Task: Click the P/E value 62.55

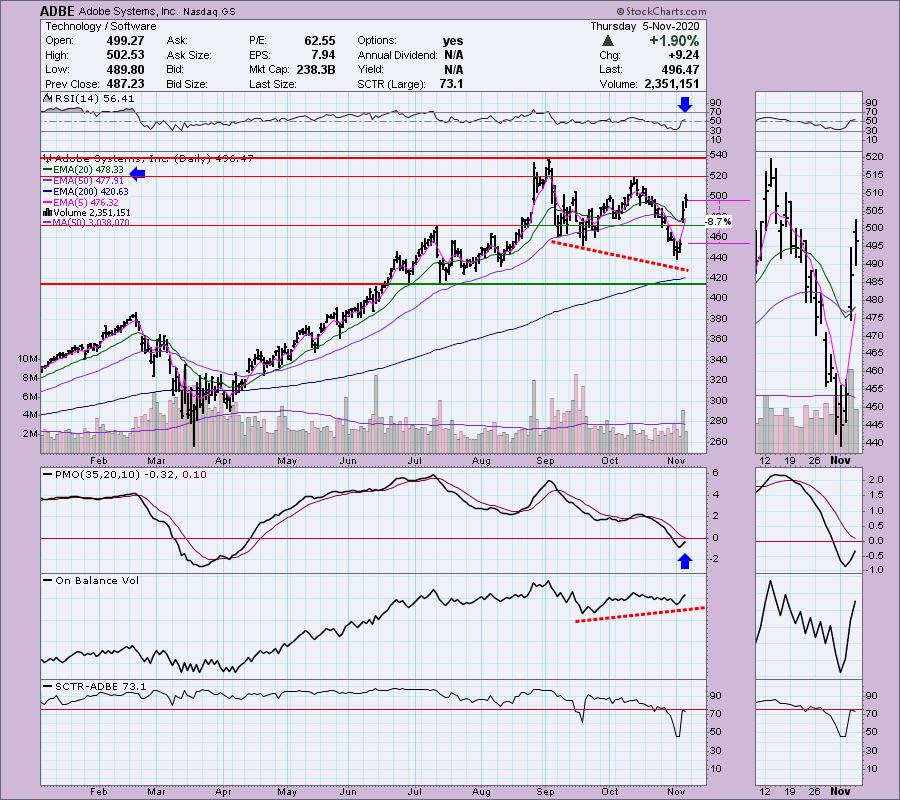Action: click(320, 41)
